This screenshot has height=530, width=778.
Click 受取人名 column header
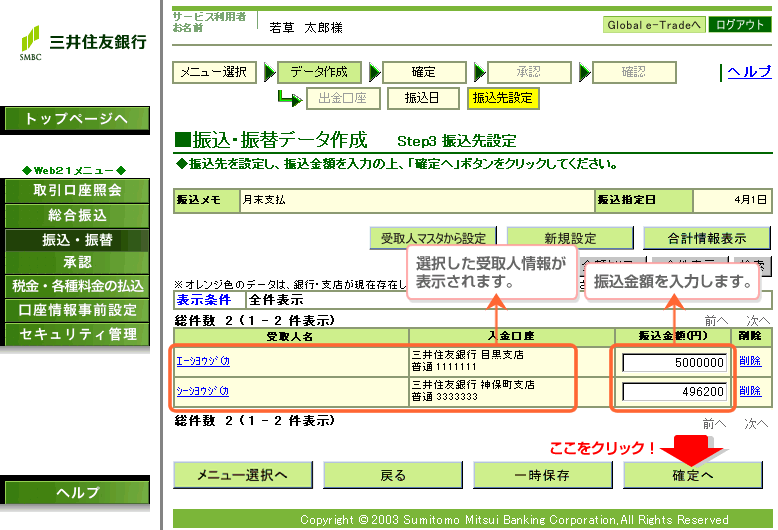click(290, 336)
